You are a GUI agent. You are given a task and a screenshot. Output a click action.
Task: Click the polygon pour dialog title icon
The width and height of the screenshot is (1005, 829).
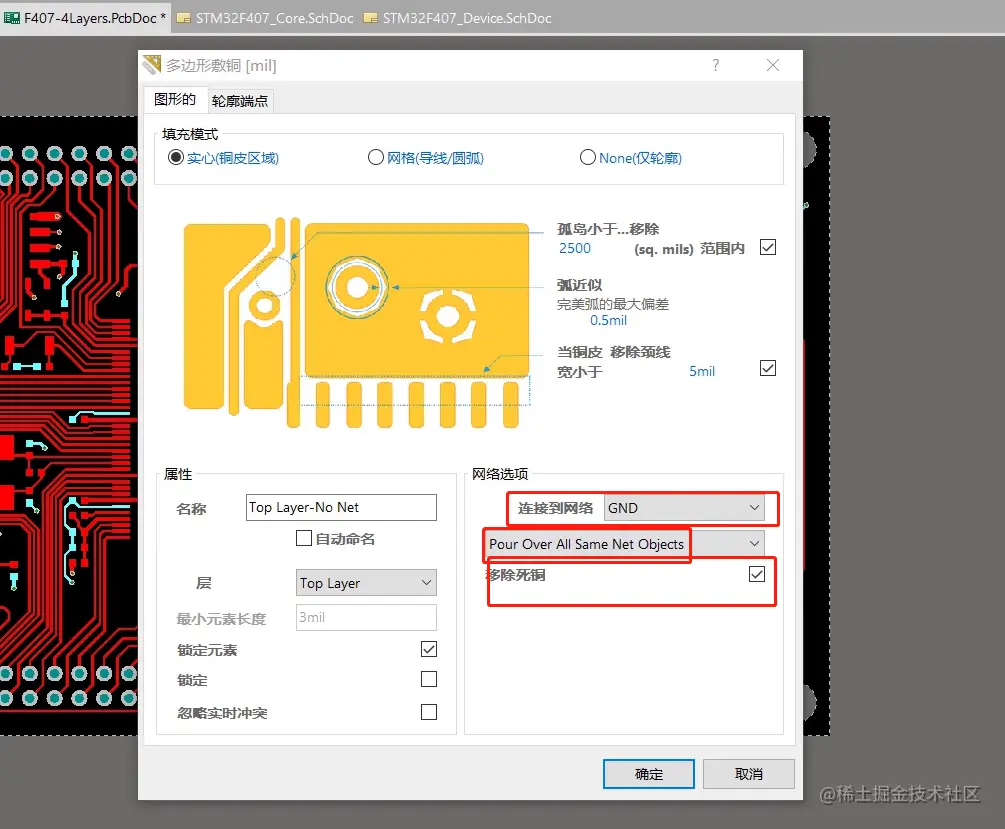coord(152,65)
